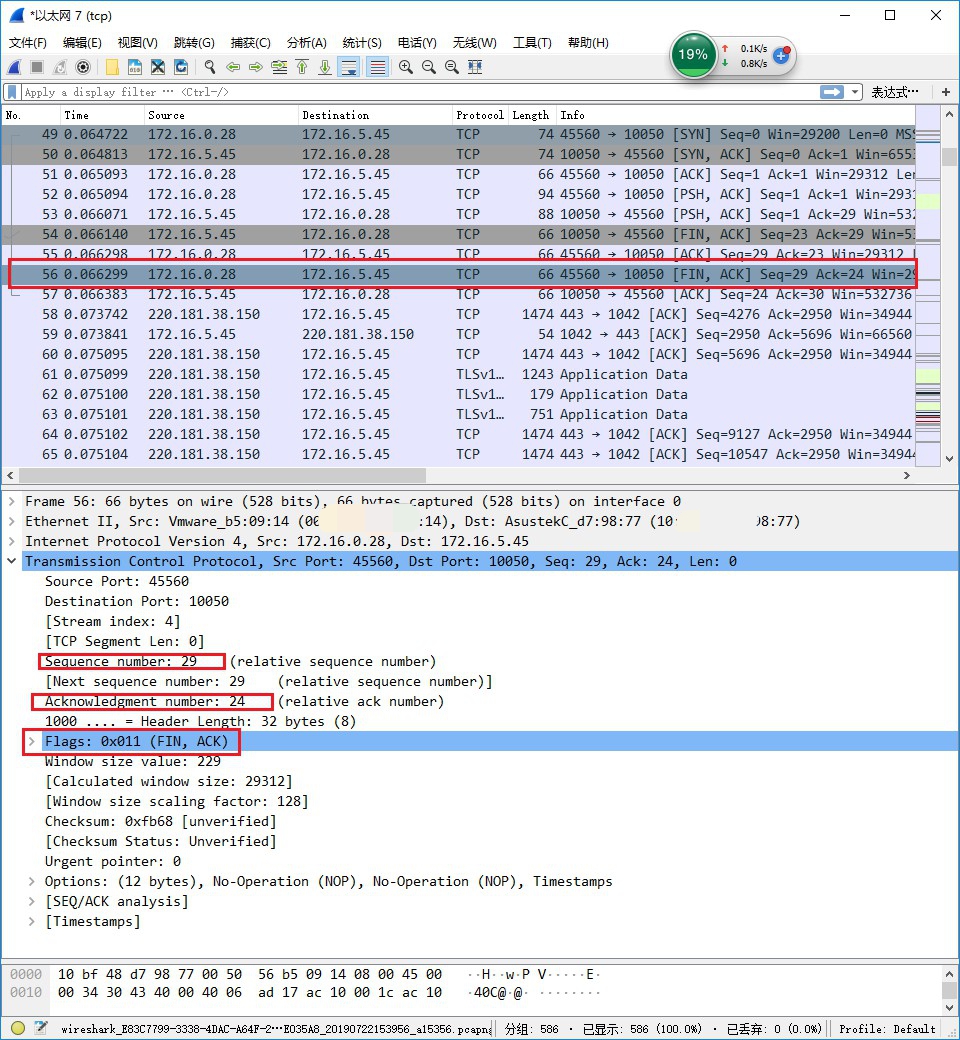Click the 19% network speed widget
The width and height of the screenshot is (960, 1040).
693,54
